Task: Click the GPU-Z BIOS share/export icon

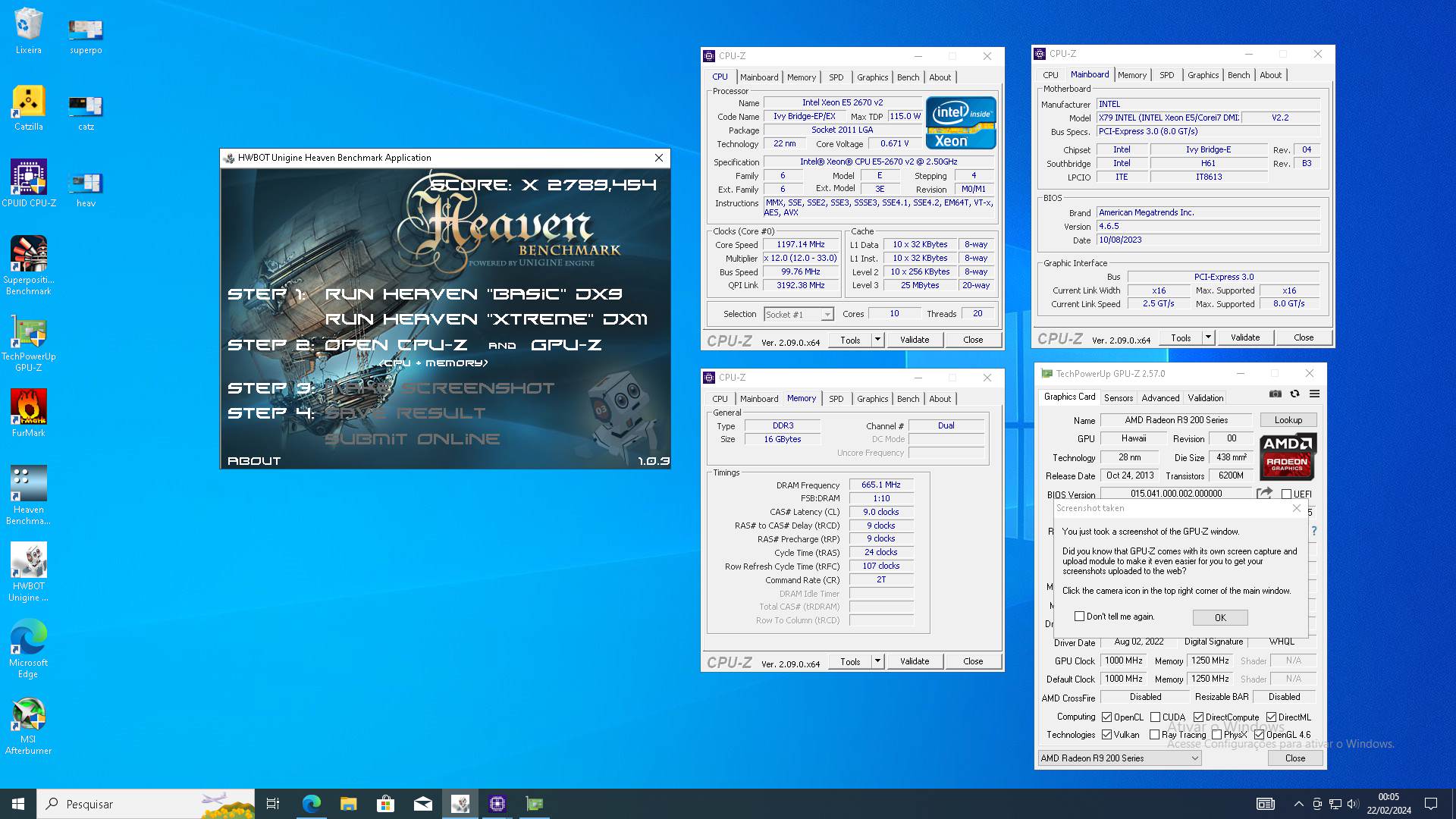Action: tap(1264, 493)
